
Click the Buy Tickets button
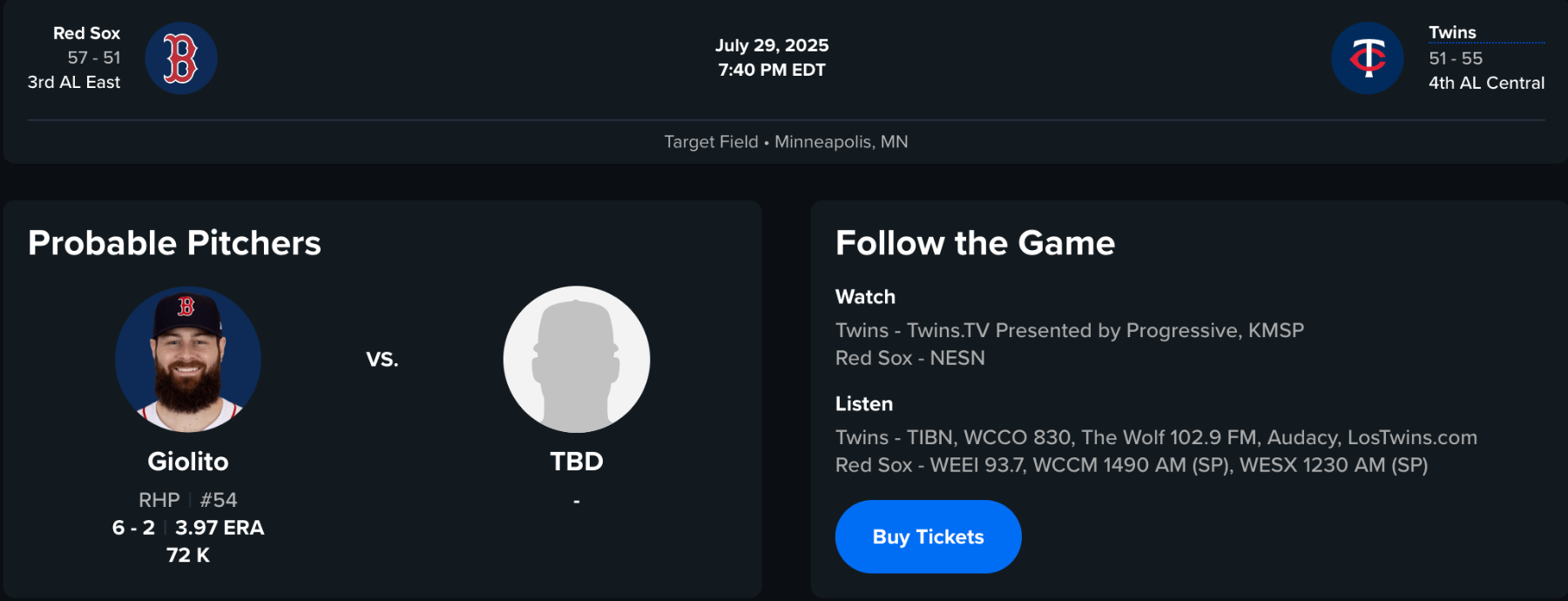[x=928, y=537]
